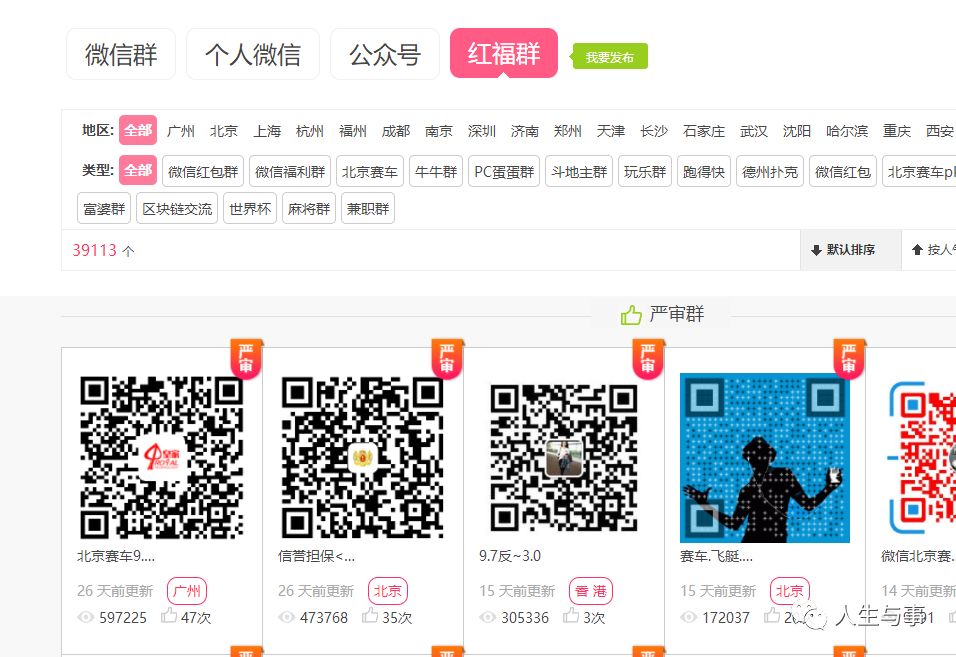
Task: Open the 信誉担保<... QR code thumbnail
Action: point(363,457)
